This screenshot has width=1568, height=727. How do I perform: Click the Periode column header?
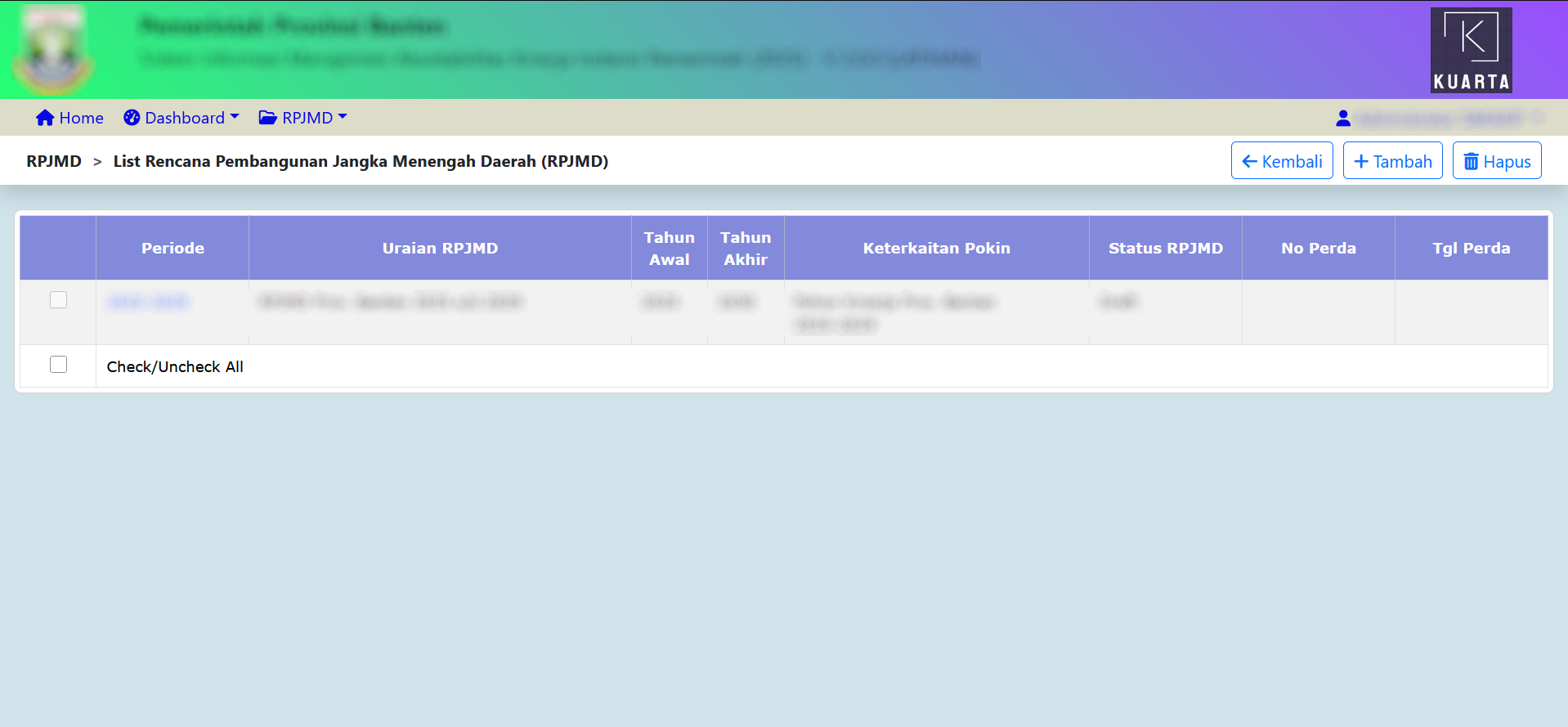pos(172,248)
